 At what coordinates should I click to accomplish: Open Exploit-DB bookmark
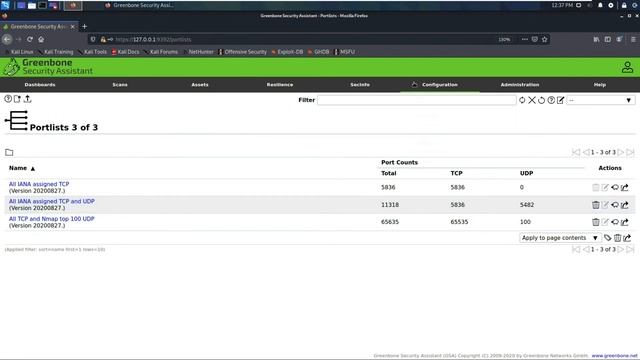tap(288, 52)
